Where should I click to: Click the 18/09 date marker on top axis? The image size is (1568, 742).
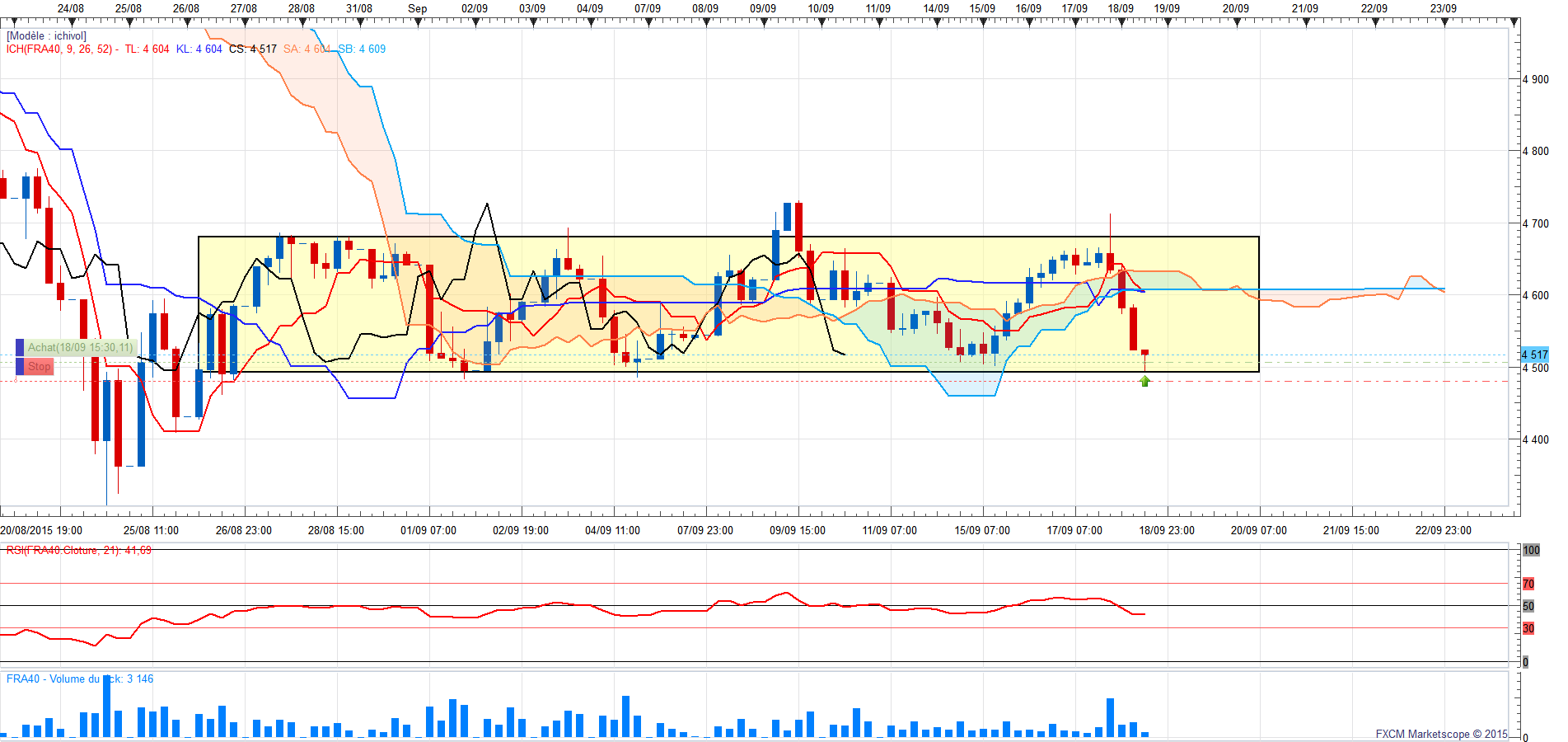click(1121, 8)
